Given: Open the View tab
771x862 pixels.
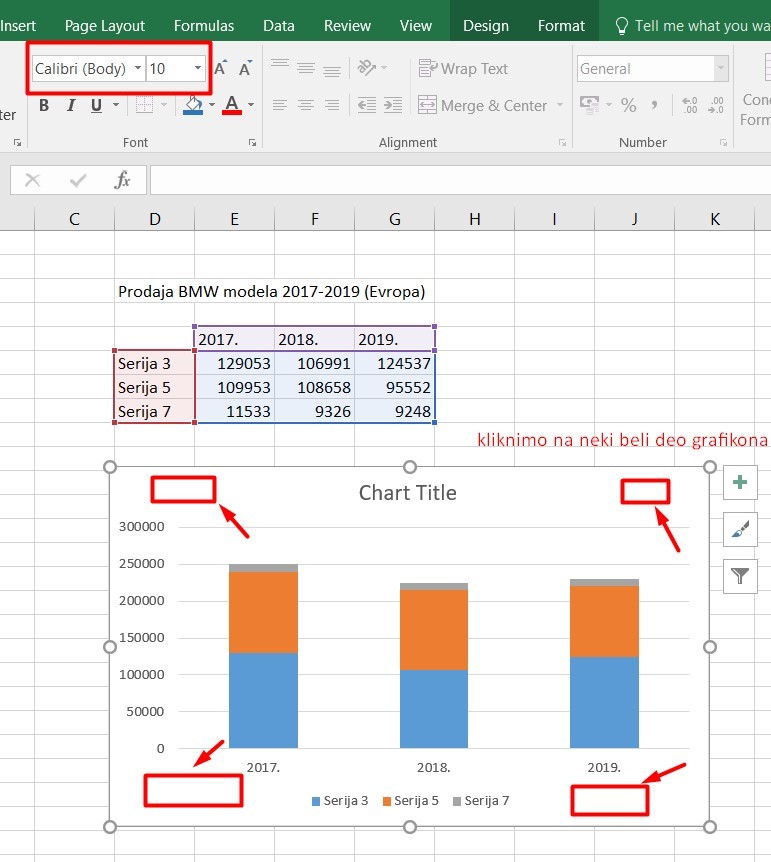Looking at the screenshot, I should pyautogui.click(x=415, y=26).
